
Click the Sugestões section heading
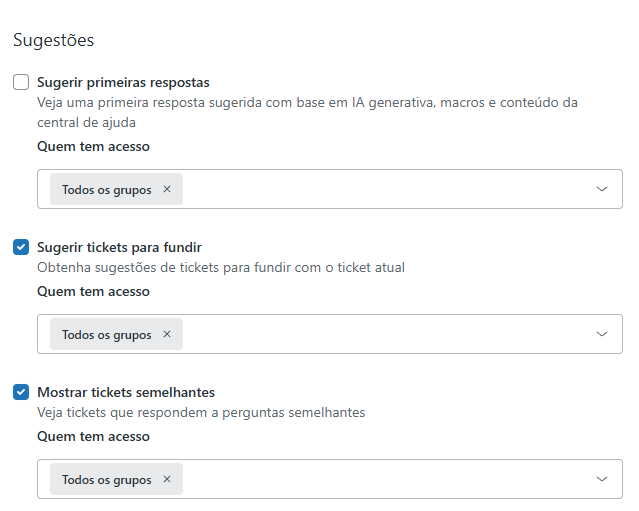point(53,40)
